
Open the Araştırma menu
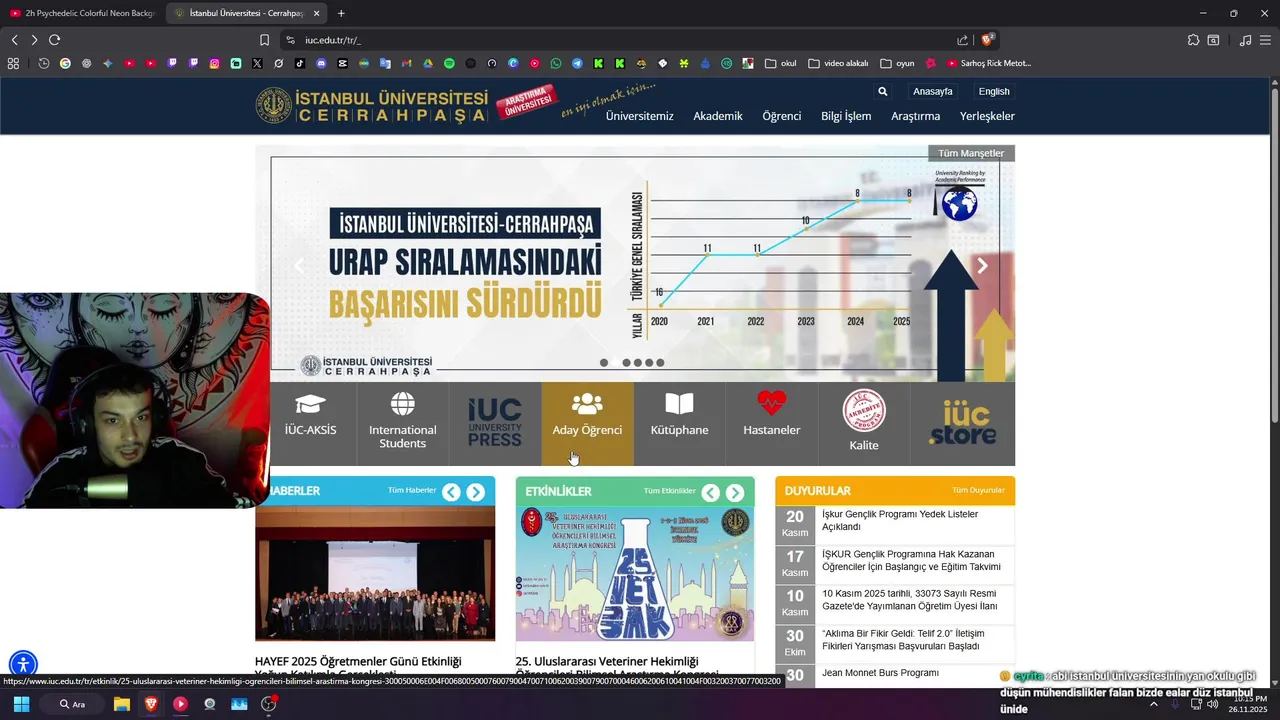[915, 116]
